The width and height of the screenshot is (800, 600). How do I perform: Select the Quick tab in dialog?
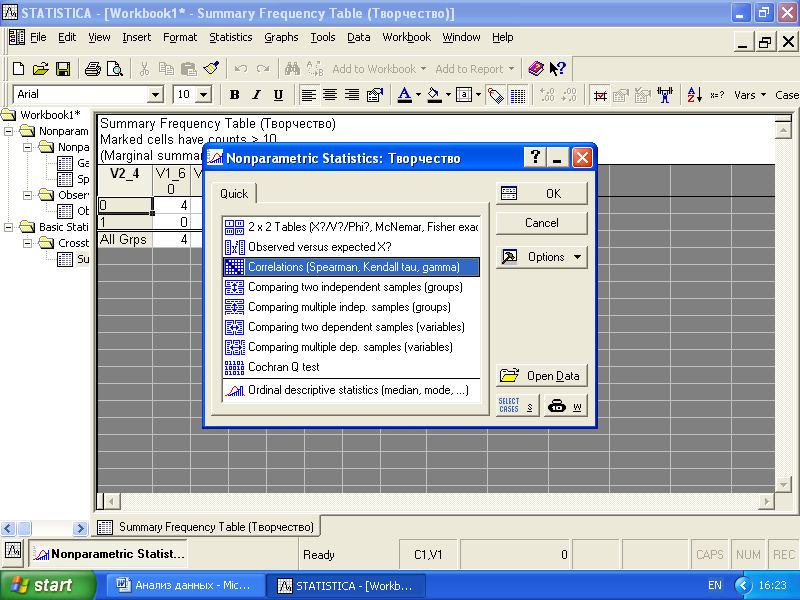tap(234, 194)
